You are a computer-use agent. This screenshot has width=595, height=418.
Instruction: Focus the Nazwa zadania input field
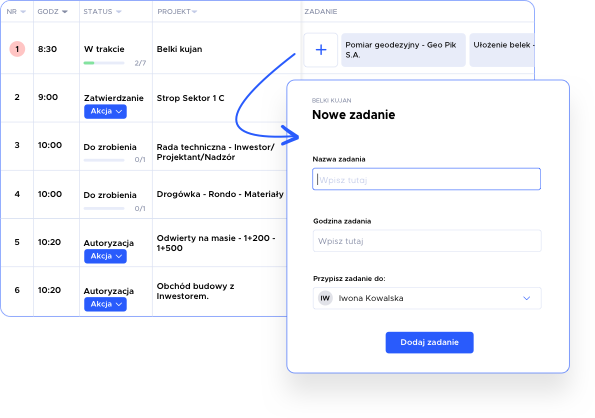(427, 179)
